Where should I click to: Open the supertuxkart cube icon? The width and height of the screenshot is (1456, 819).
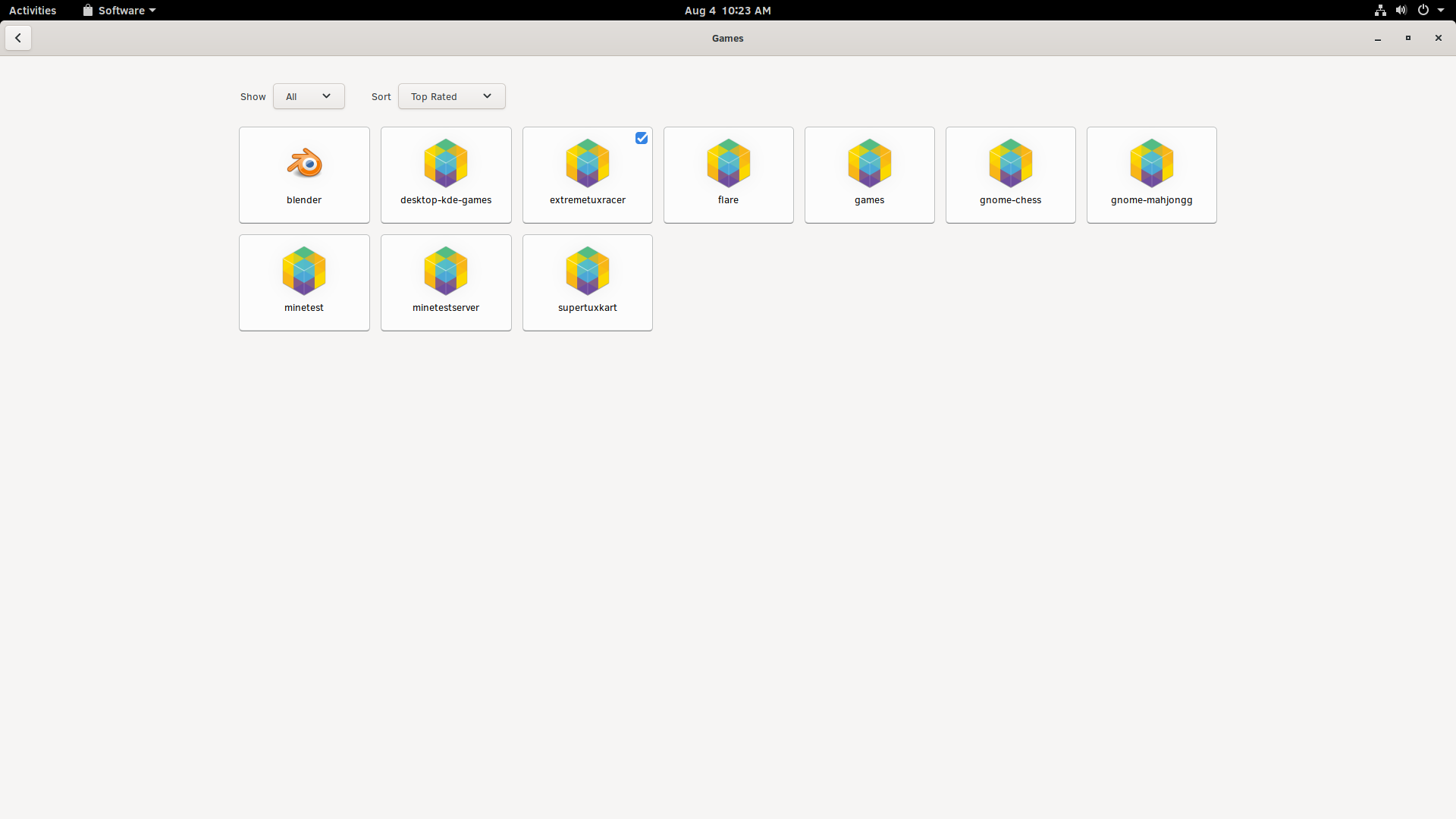(588, 271)
